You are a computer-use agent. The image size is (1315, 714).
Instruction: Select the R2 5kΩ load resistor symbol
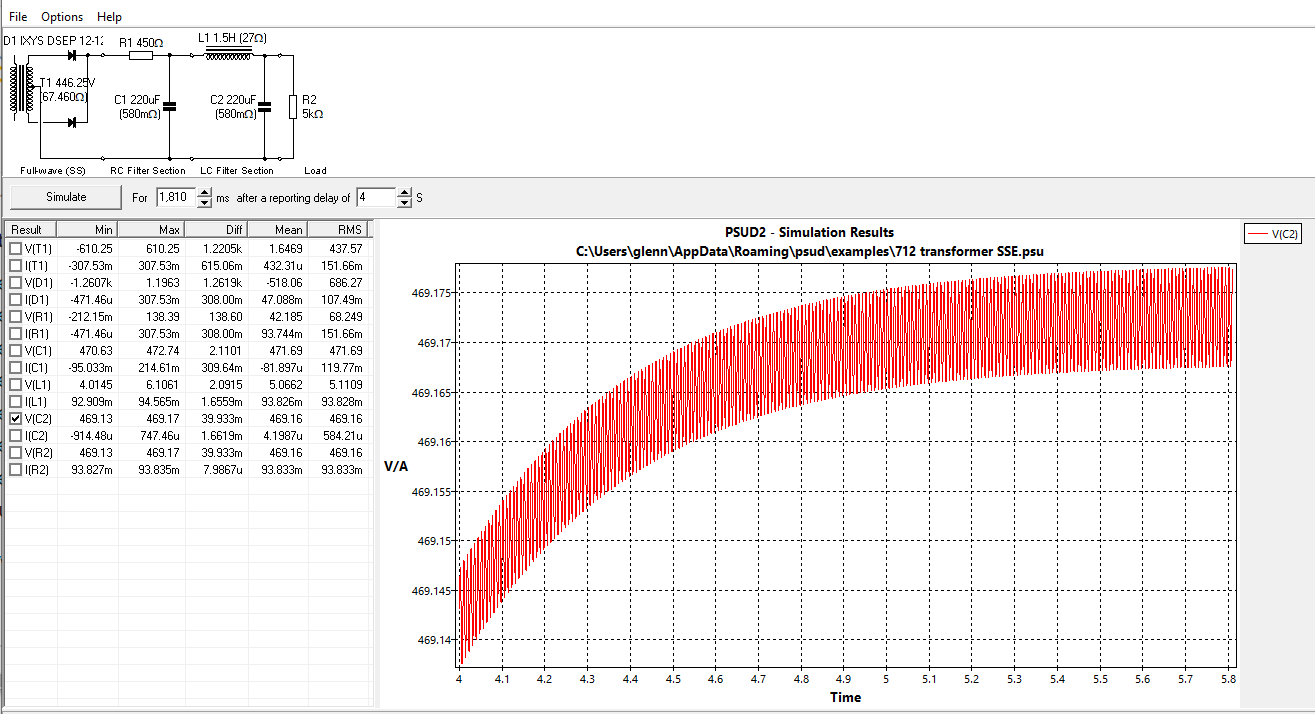(292, 106)
